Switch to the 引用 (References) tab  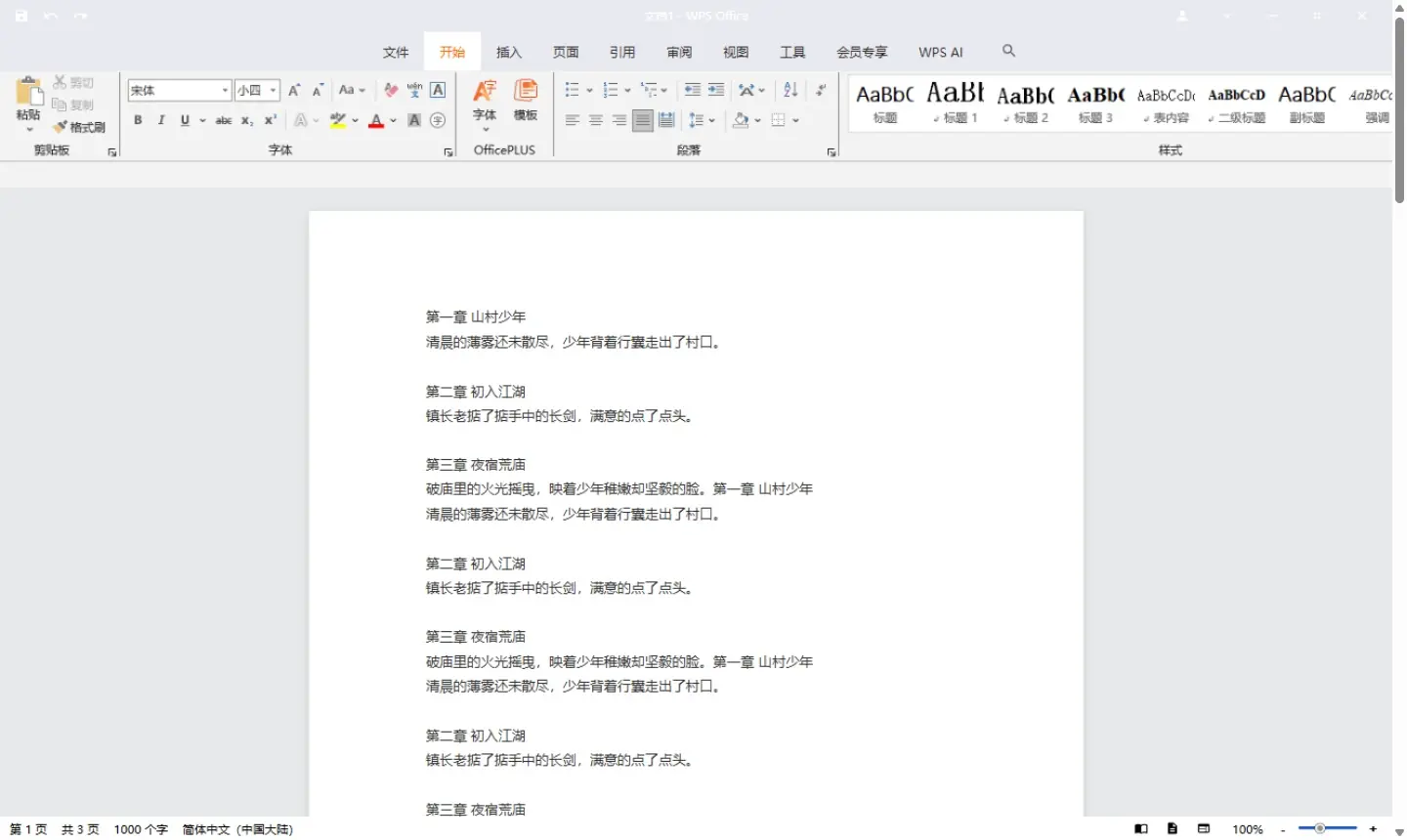point(622,52)
